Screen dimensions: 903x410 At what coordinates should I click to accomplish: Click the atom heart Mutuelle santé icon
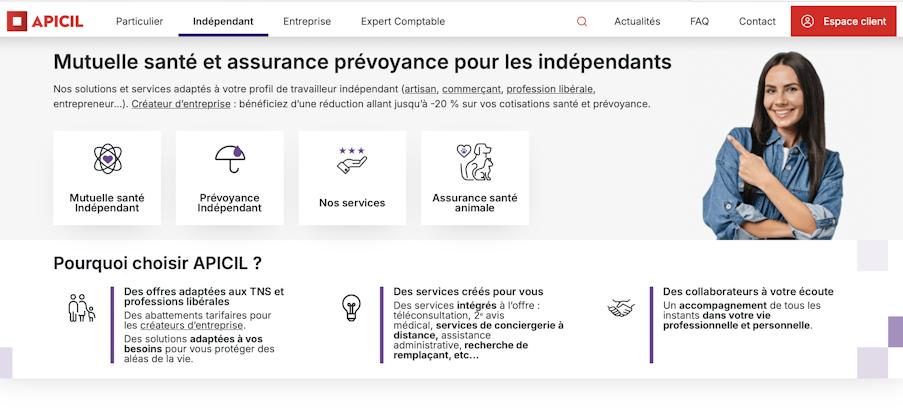pos(107,158)
